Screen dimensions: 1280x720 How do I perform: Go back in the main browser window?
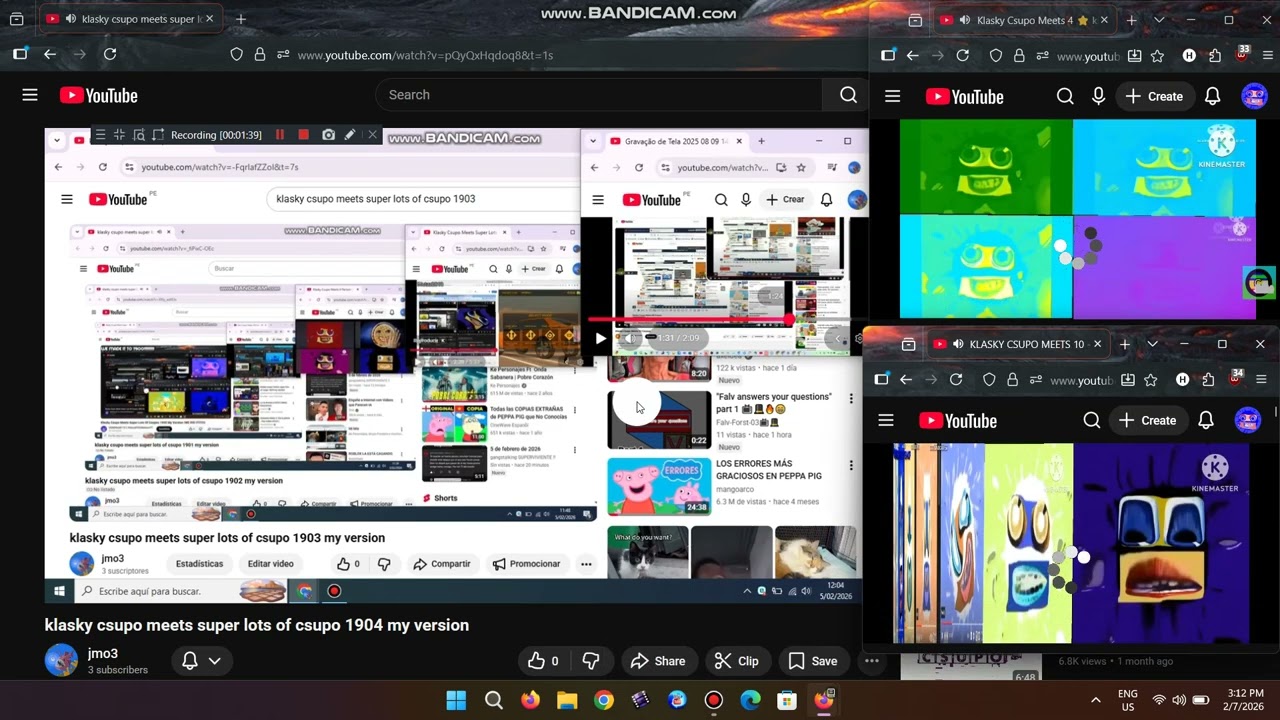50,55
